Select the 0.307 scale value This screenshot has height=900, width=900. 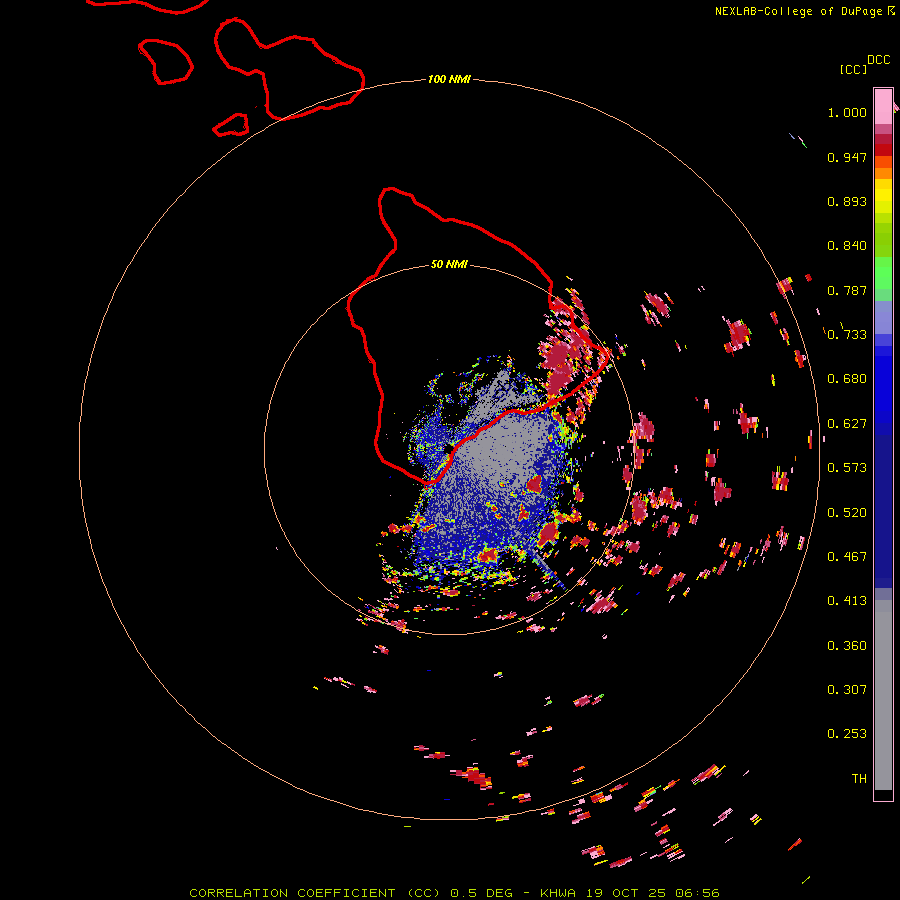point(847,690)
